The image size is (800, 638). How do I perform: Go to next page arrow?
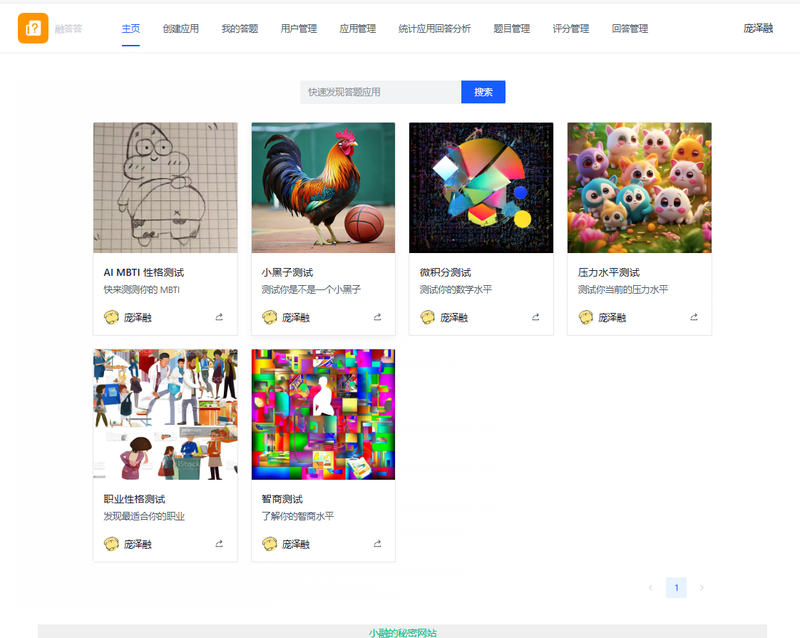pos(702,587)
